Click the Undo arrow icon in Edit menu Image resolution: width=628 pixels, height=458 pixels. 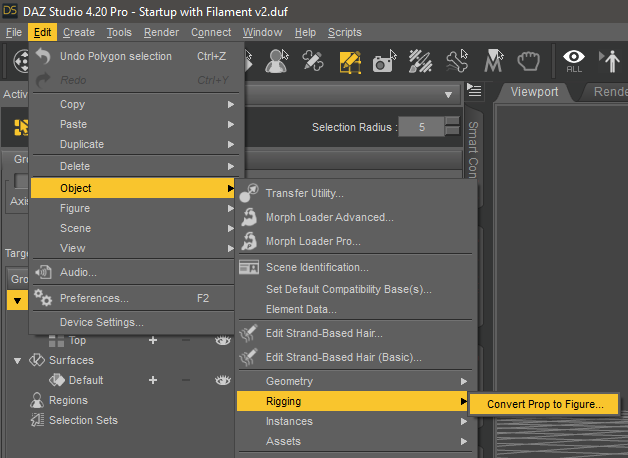pyautogui.click(x=43, y=56)
